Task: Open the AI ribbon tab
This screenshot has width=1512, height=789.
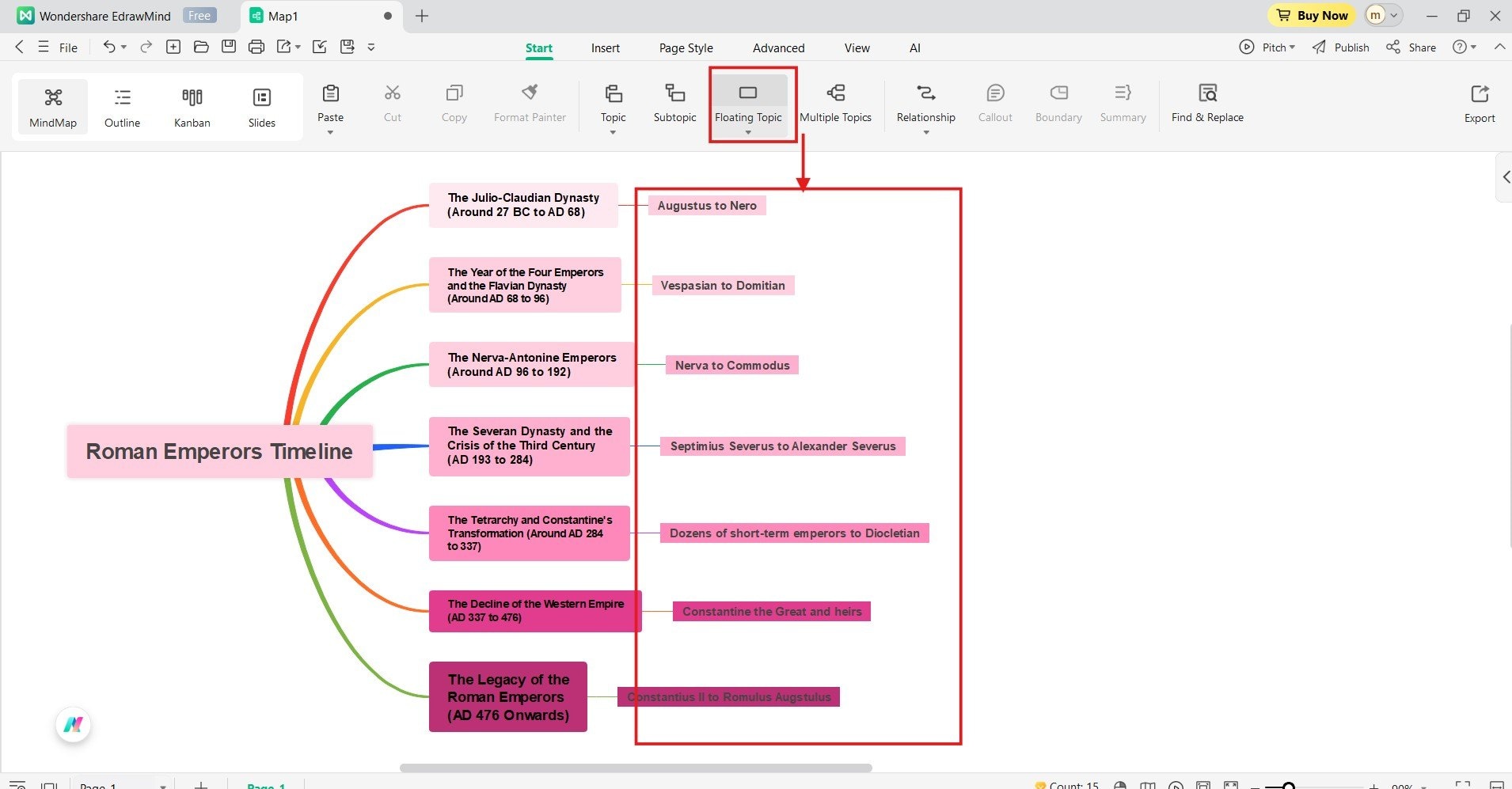Action: click(x=915, y=48)
